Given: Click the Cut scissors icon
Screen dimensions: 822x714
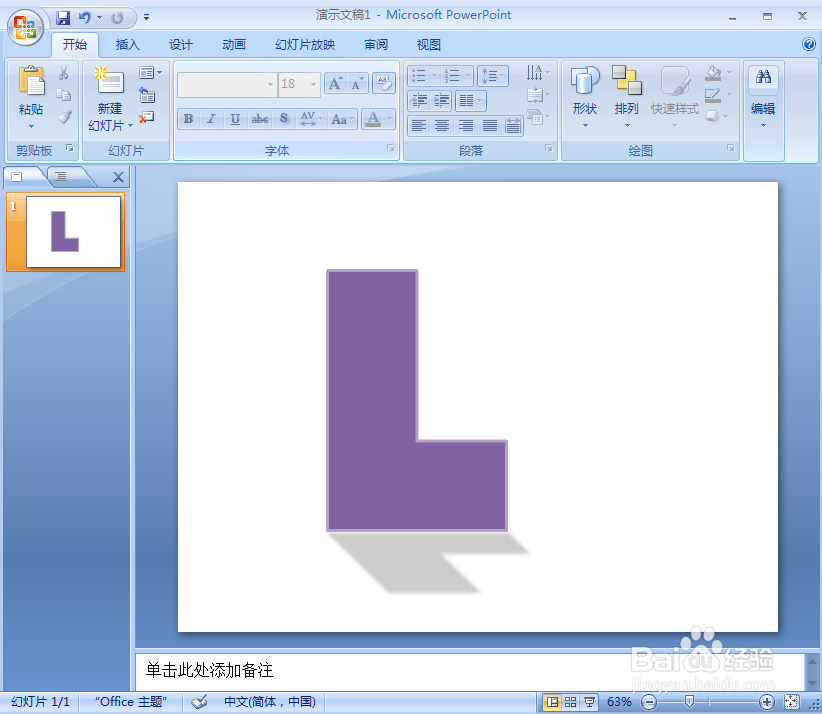Looking at the screenshot, I should click(64, 72).
